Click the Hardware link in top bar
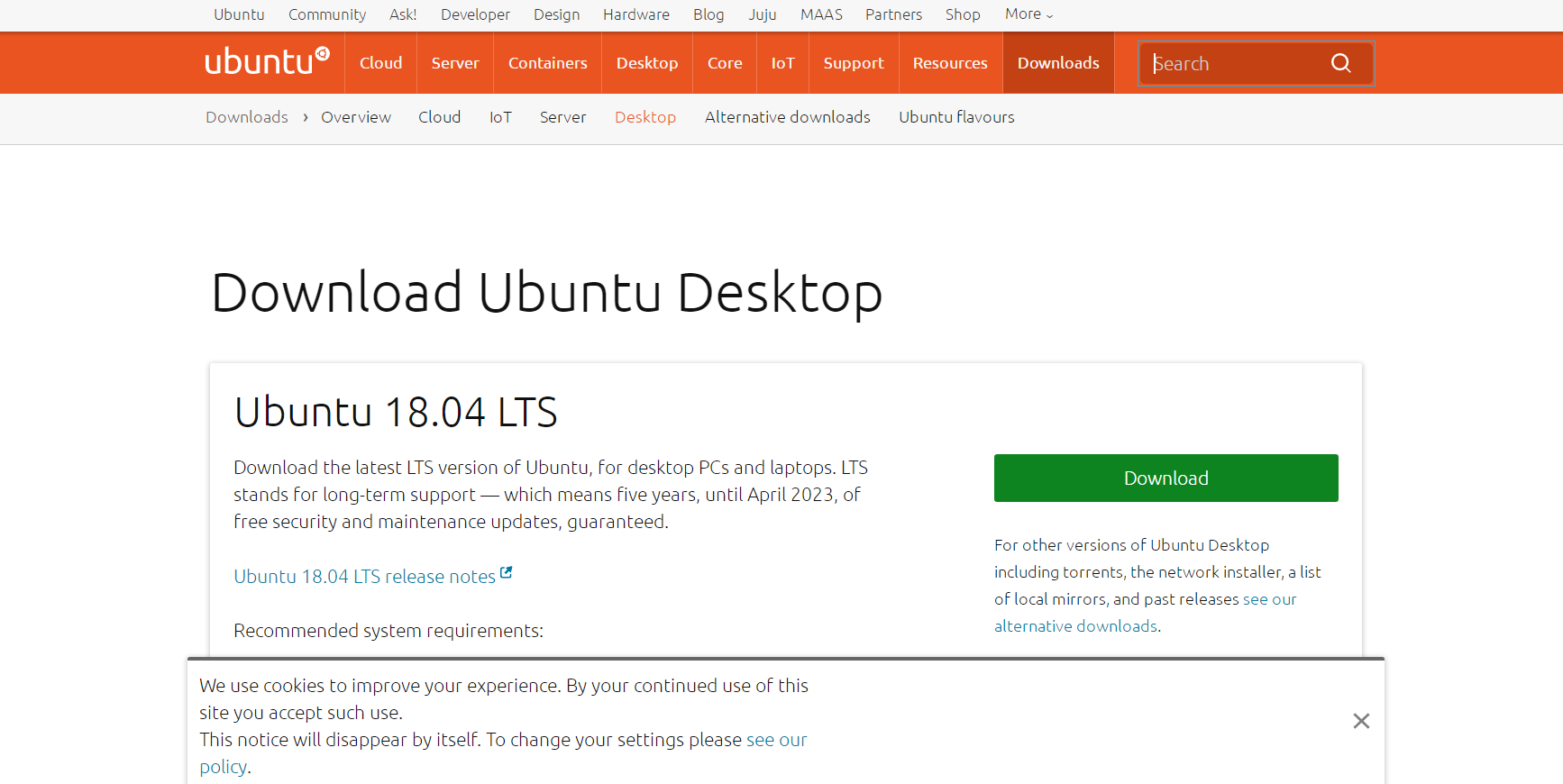The image size is (1563, 784). pyautogui.click(x=636, y=14)
